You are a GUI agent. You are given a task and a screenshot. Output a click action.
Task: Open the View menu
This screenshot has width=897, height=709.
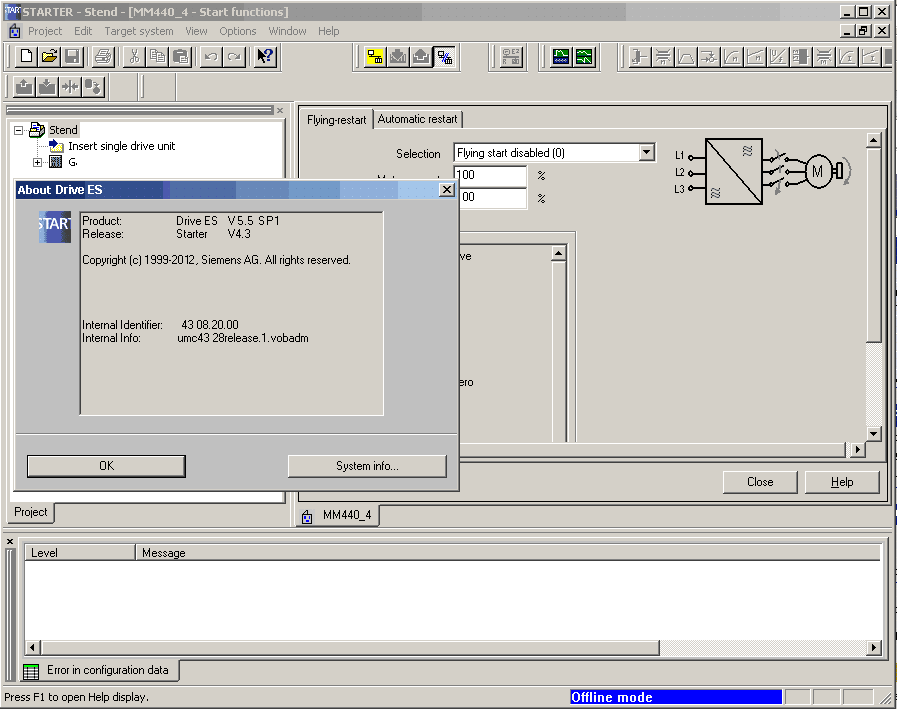point(196,31)
